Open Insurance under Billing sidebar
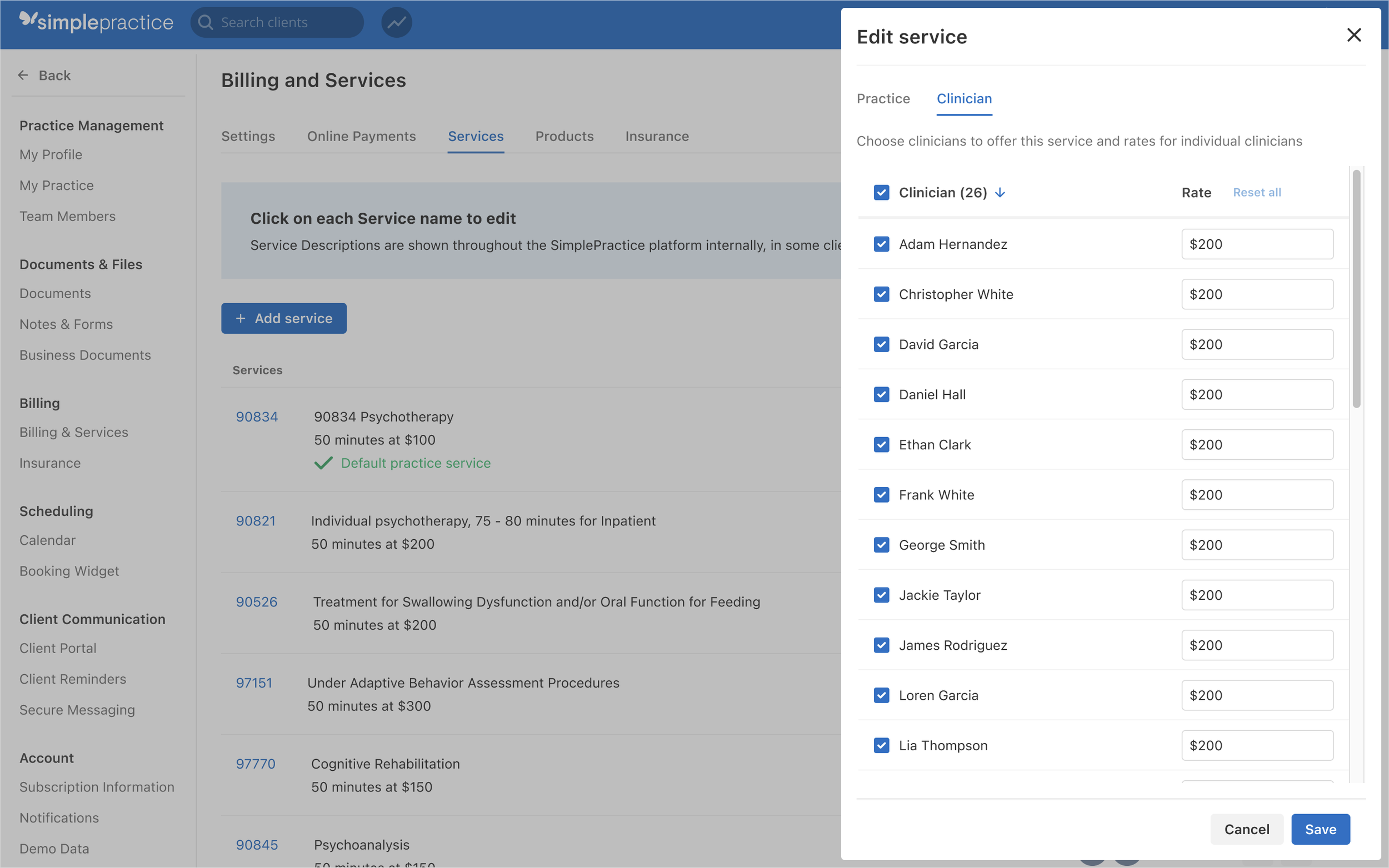This screenshot has width=1389, height=868. 50,463
